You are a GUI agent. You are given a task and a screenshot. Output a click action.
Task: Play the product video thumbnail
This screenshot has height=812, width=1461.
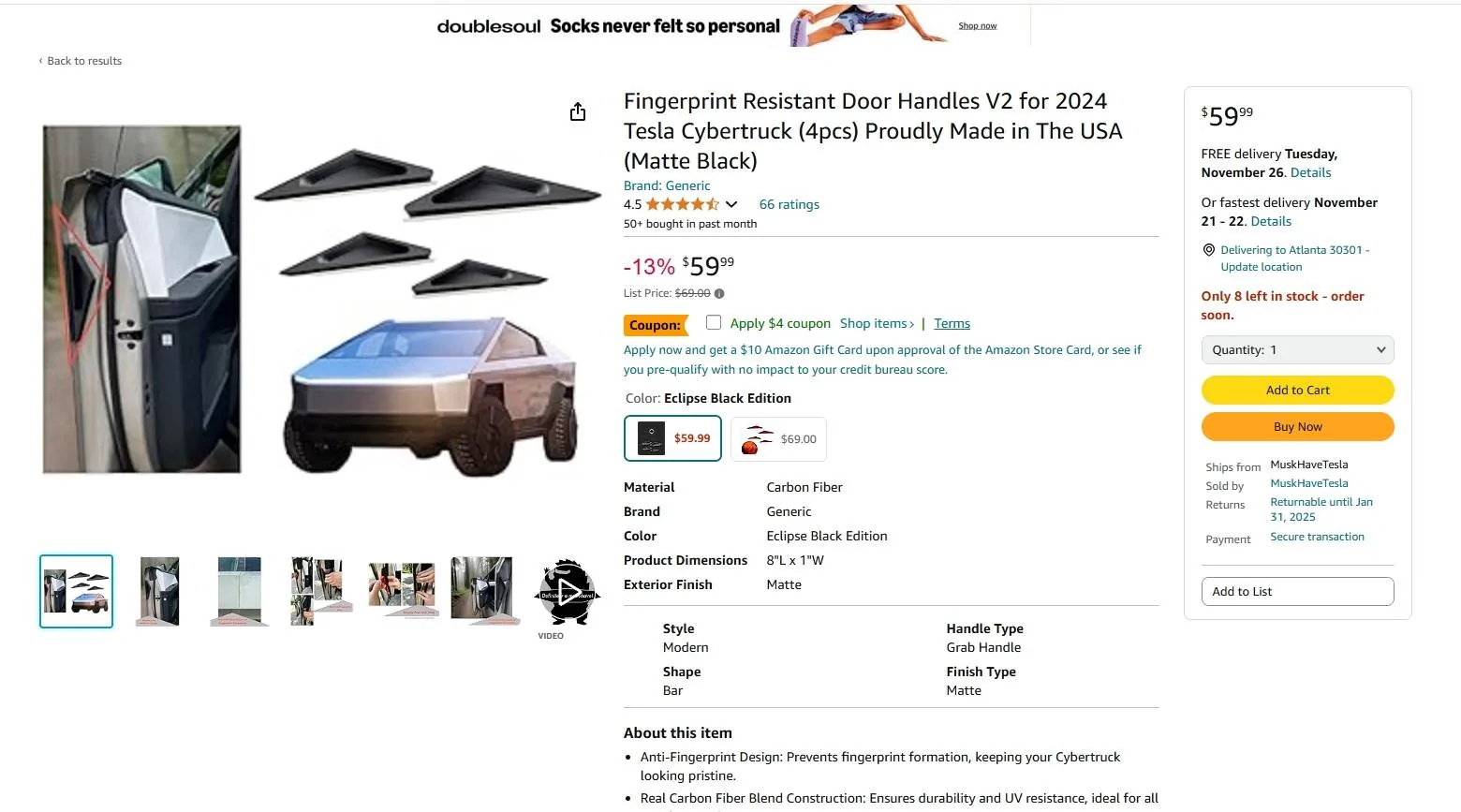[567, 592]
